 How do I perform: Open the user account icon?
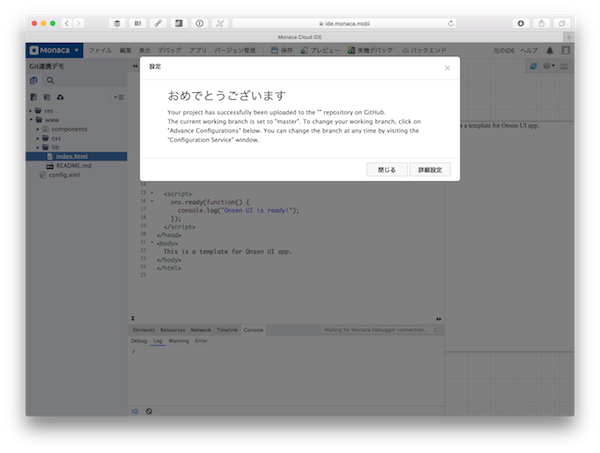(566, 50)
